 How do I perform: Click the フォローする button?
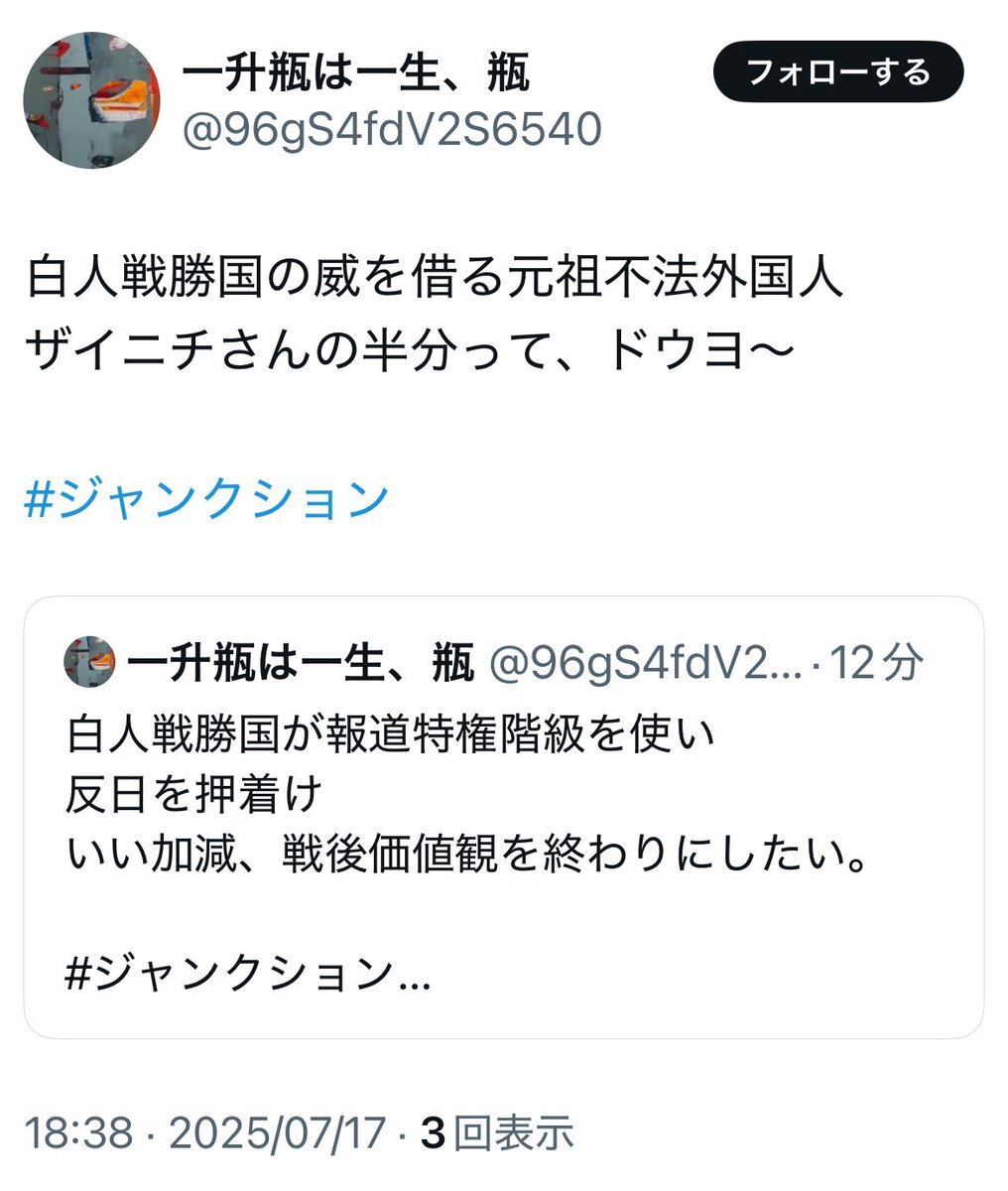tap(838, 72)
